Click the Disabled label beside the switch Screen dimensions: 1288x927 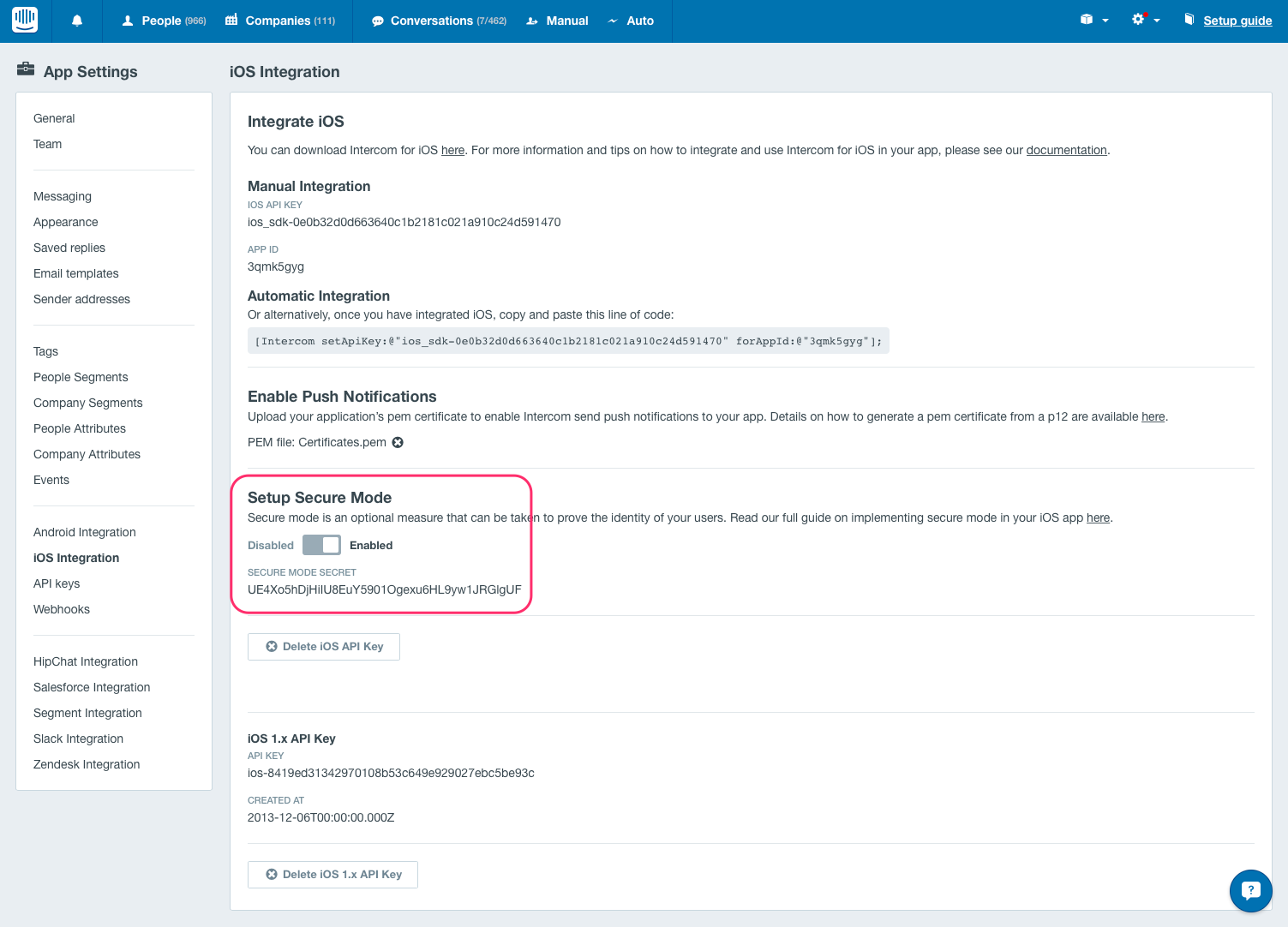pyautogui.click(x=271, y=545)
